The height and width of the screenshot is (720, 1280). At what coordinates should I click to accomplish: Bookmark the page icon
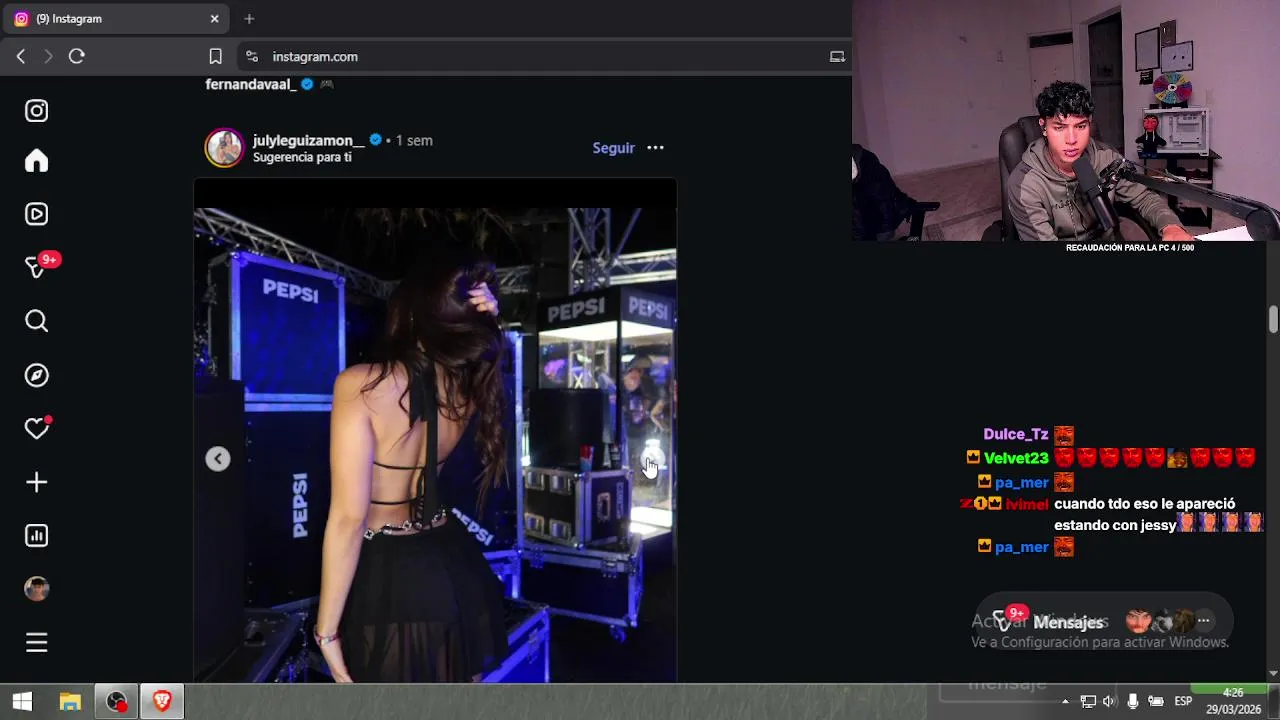(215, 57)
